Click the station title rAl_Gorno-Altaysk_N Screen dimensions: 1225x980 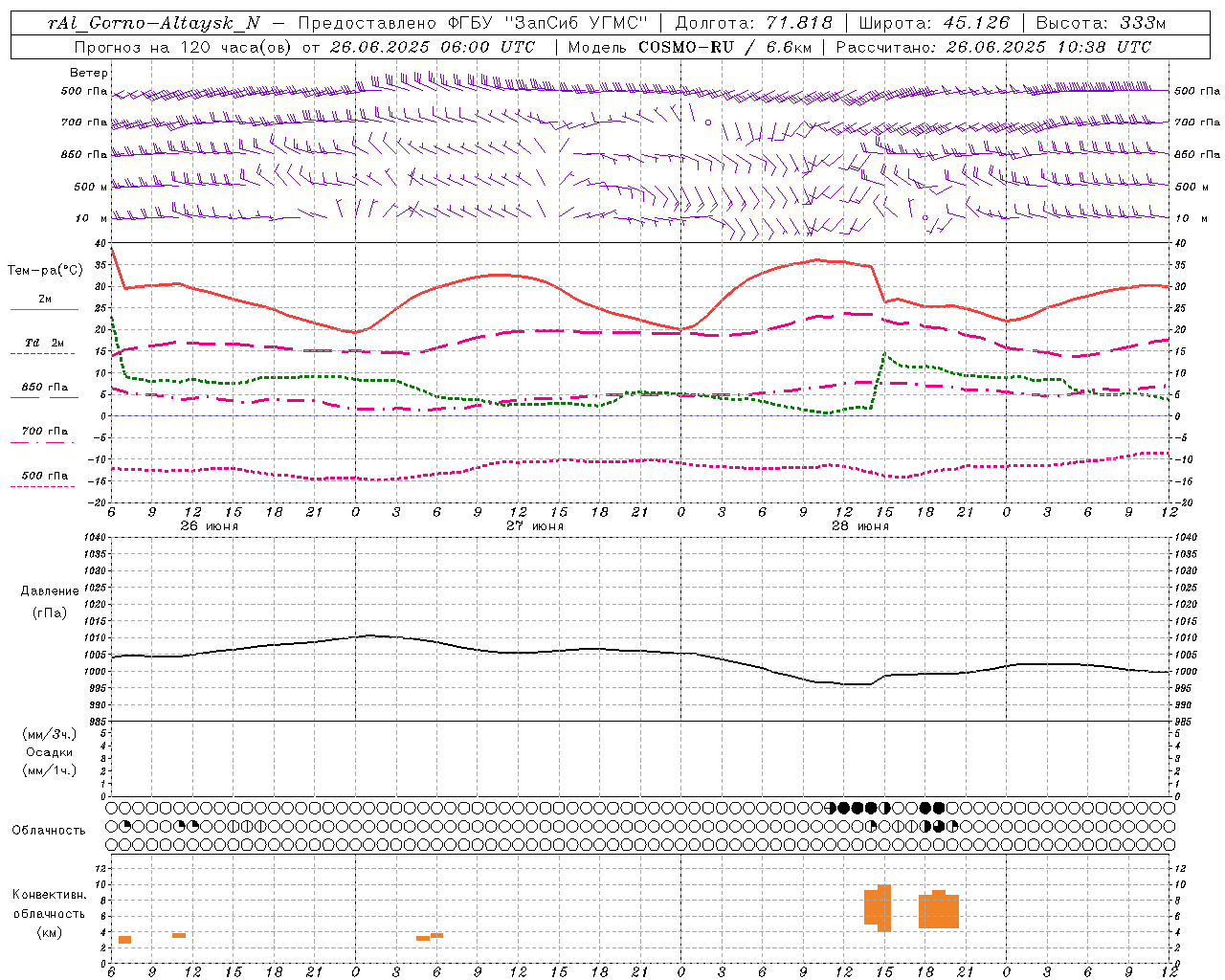click(153, 23)
